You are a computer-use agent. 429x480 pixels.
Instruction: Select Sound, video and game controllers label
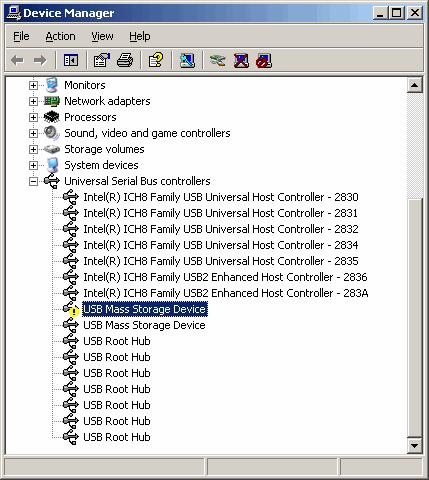147,133
